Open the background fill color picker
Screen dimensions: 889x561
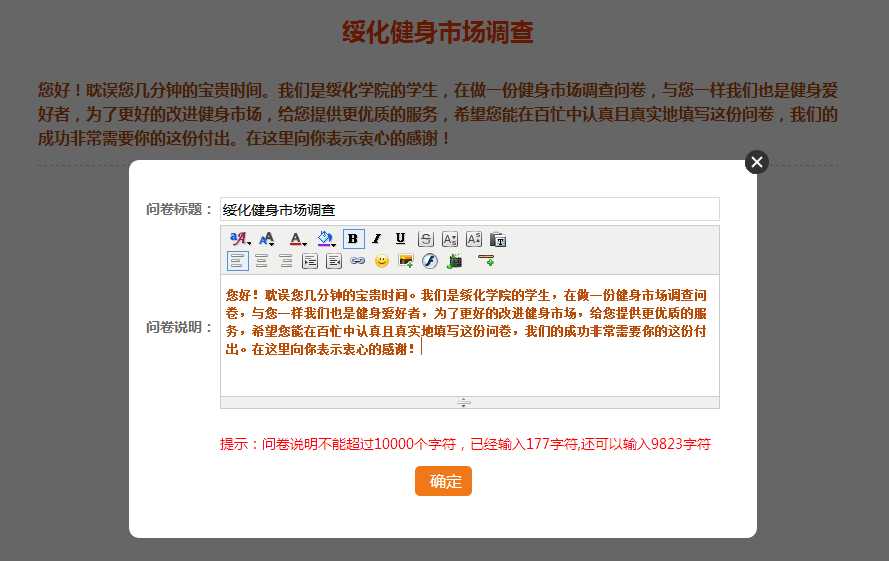point(326,239)
